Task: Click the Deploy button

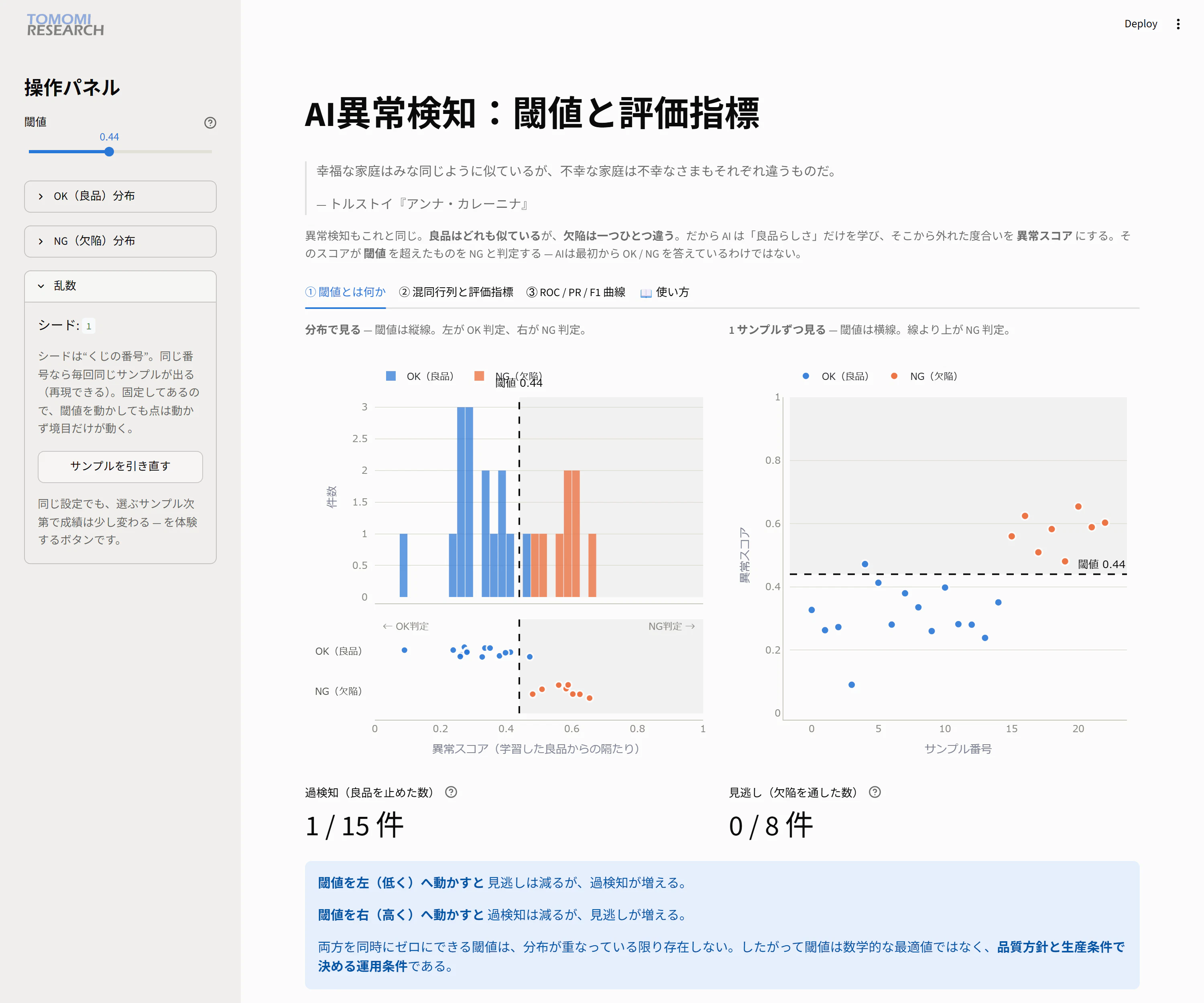Action: pos(1140,24)
